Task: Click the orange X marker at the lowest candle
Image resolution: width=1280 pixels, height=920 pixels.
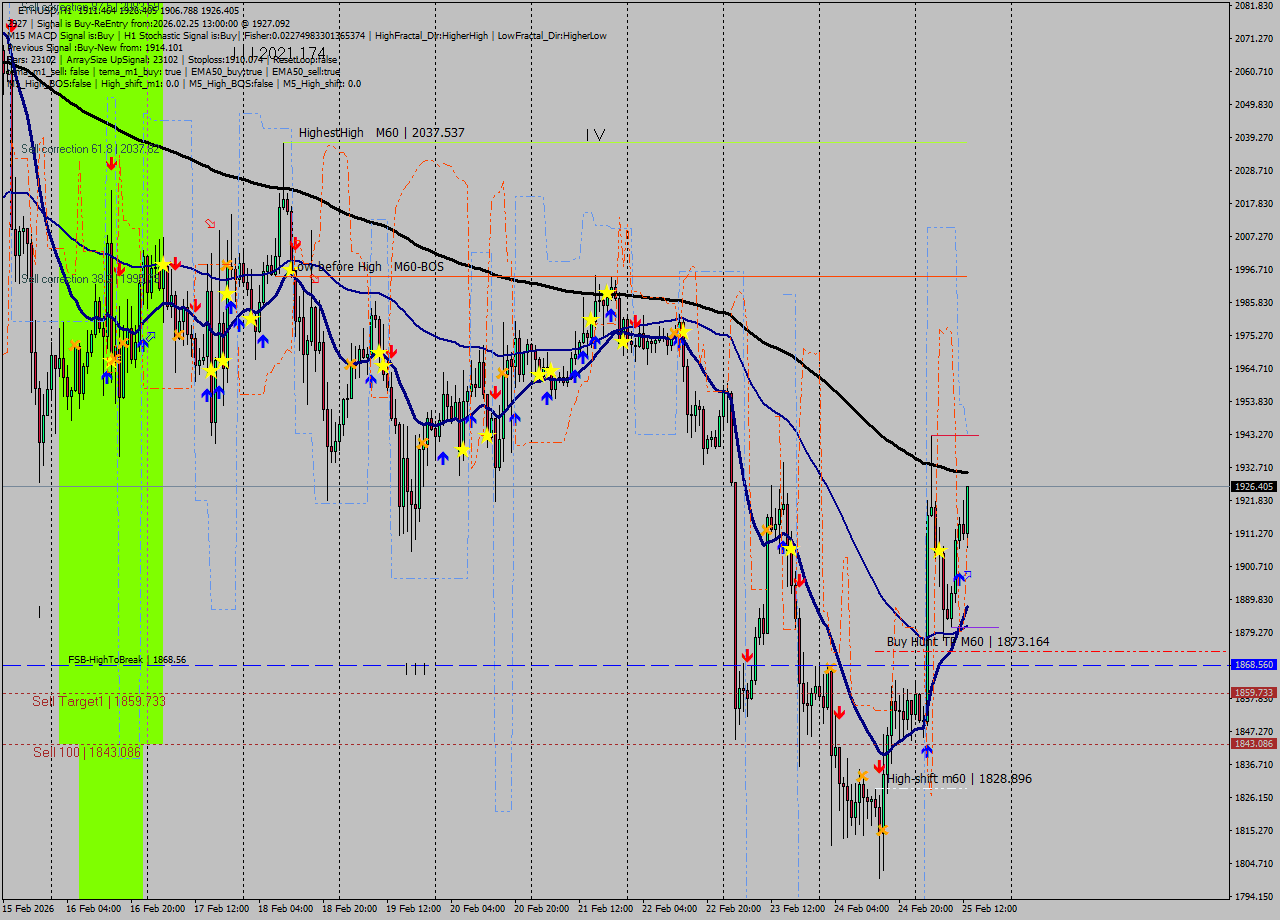Action: coord(882,830)
